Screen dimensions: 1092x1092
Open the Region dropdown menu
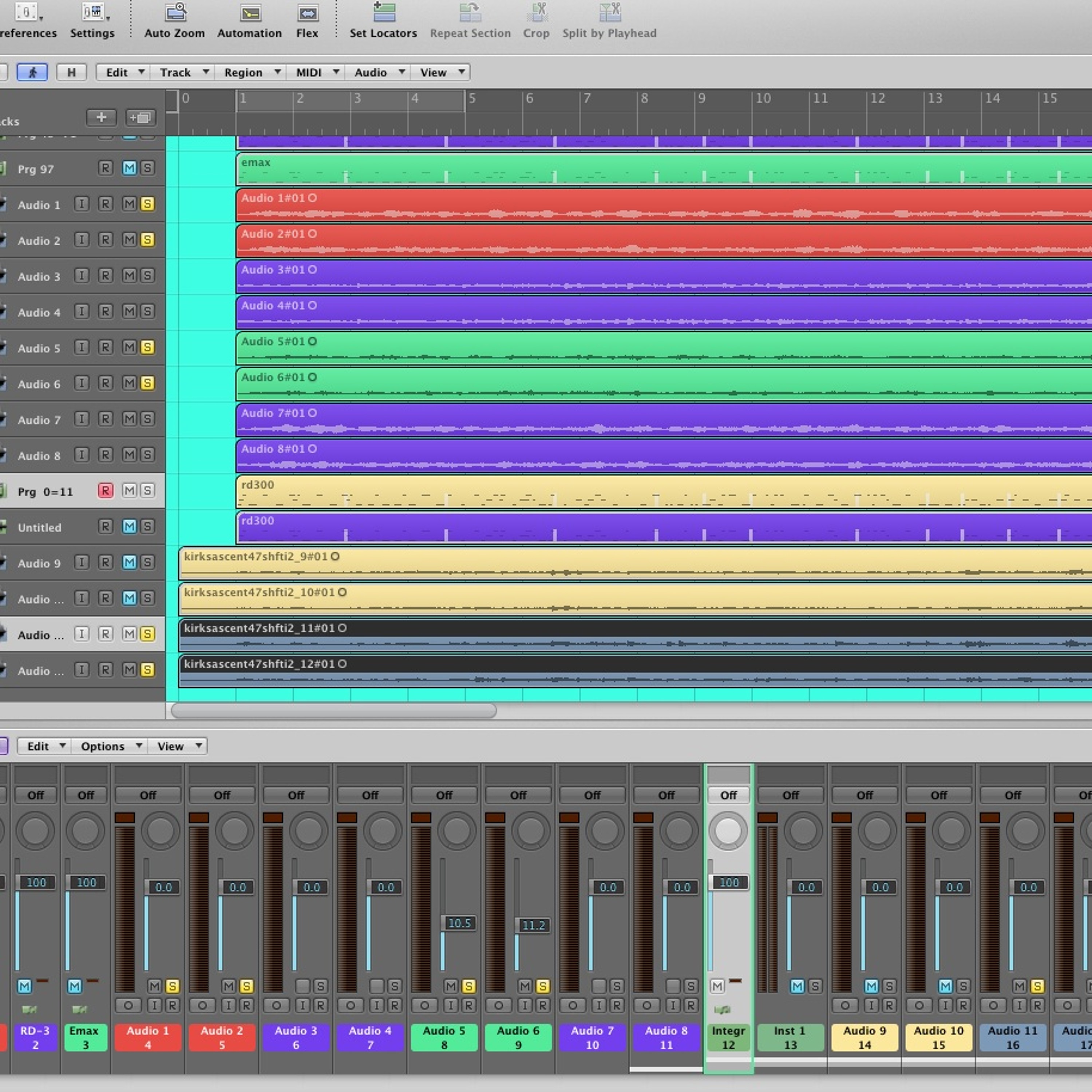250,72
